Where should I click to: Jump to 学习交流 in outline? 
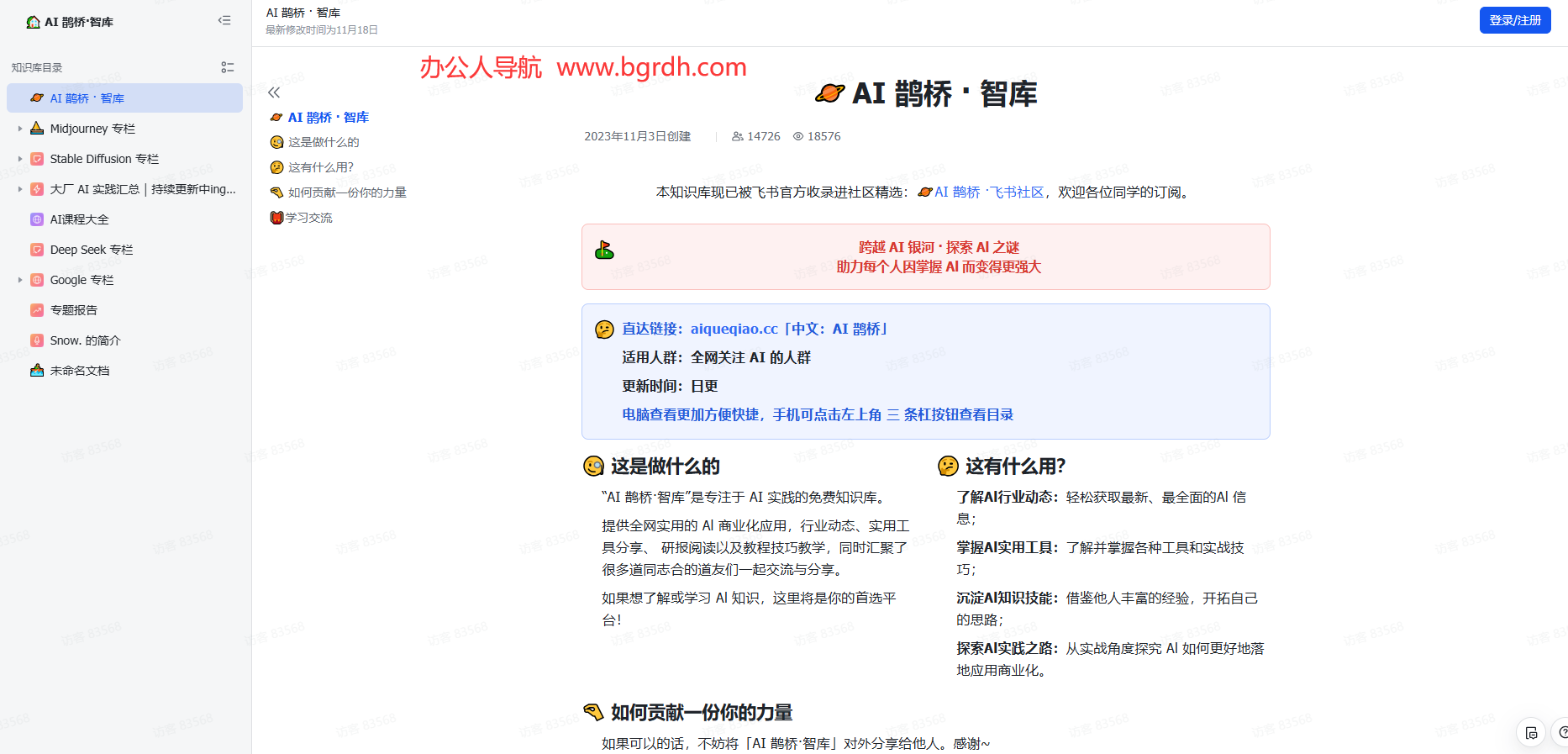tap(308, 218)
